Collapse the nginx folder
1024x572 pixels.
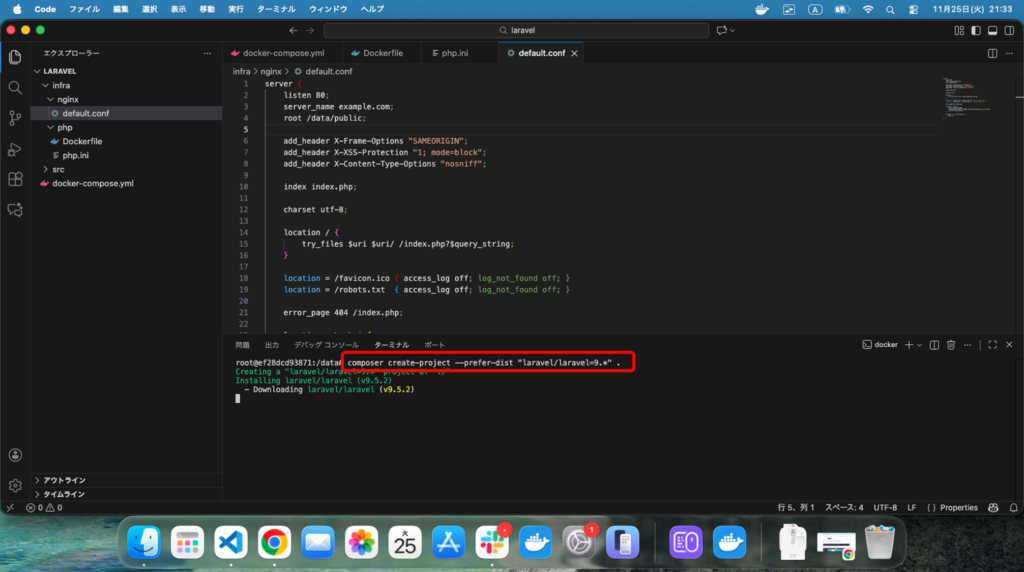click(67, 99)
